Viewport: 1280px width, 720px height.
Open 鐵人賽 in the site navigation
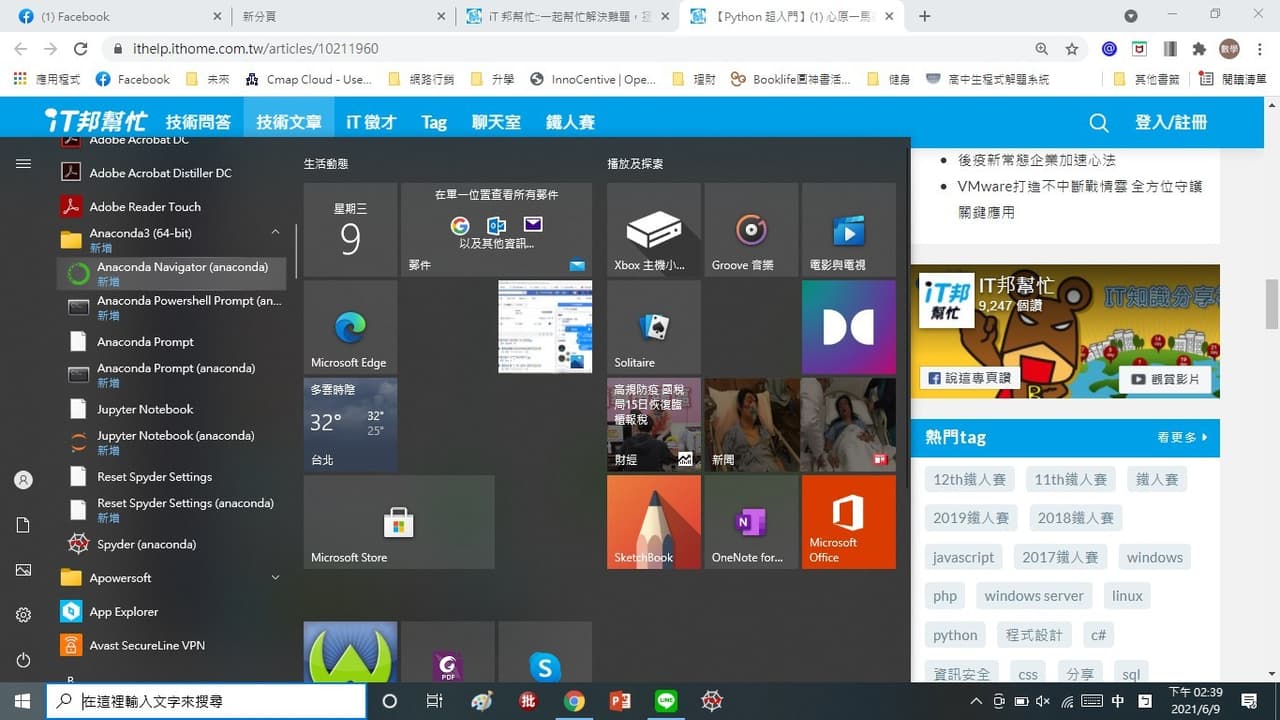(x=570, y=122)
